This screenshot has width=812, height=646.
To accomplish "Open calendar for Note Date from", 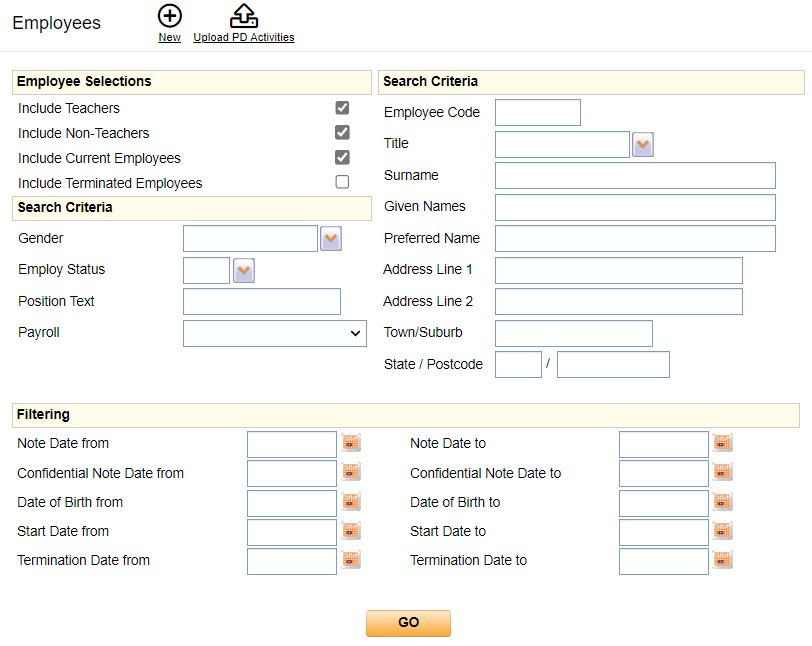I will coord(351,443).
